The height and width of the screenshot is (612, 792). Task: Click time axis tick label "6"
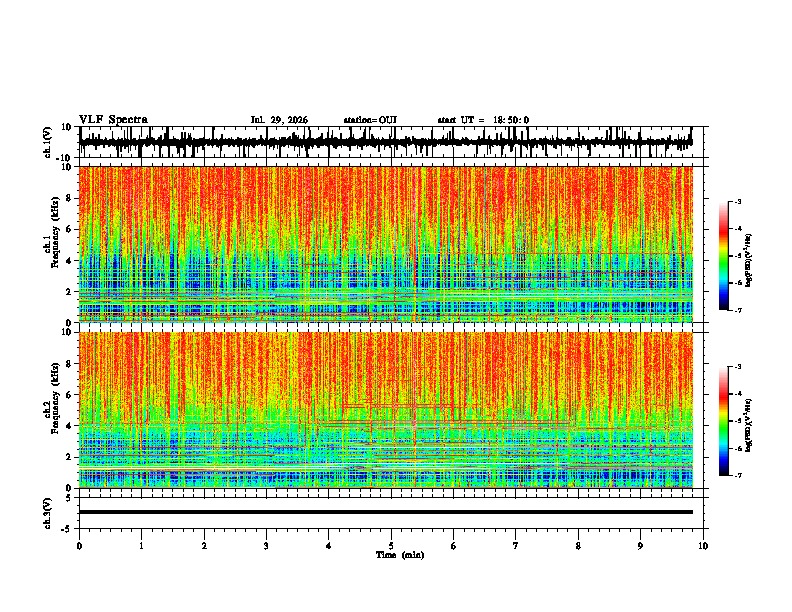[453, 546]
